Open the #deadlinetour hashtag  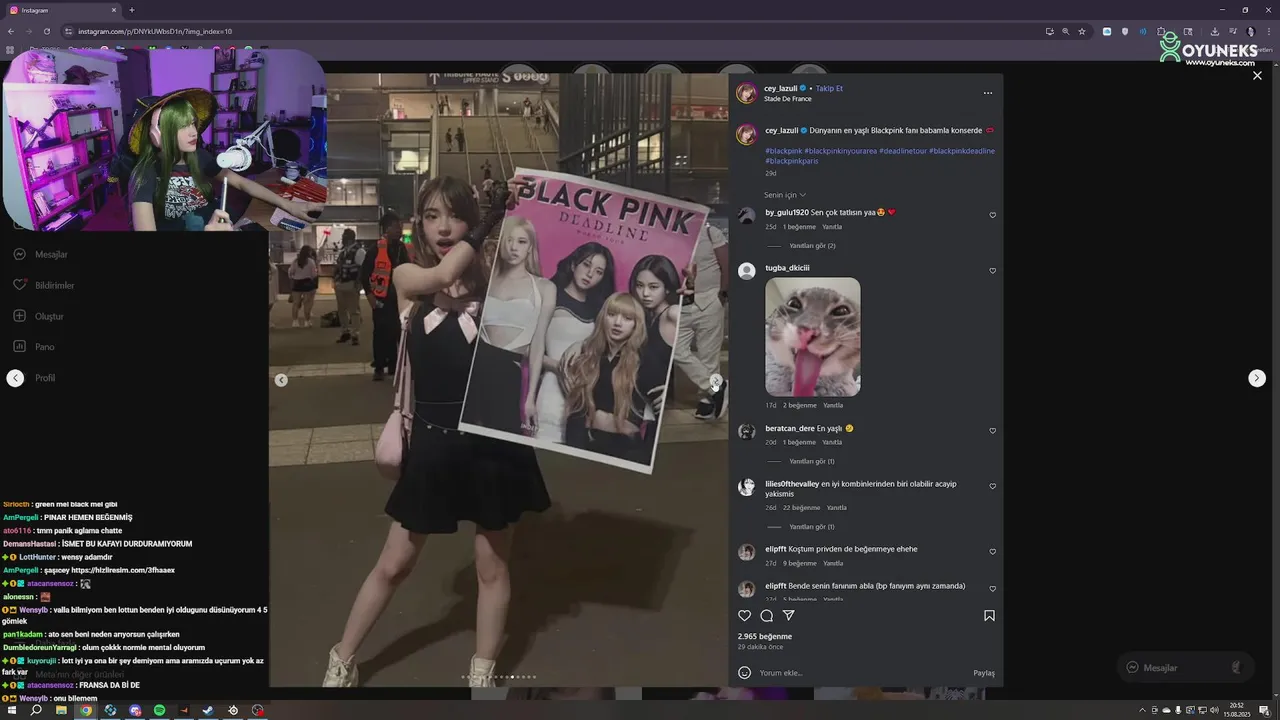[x=902, y=151]
